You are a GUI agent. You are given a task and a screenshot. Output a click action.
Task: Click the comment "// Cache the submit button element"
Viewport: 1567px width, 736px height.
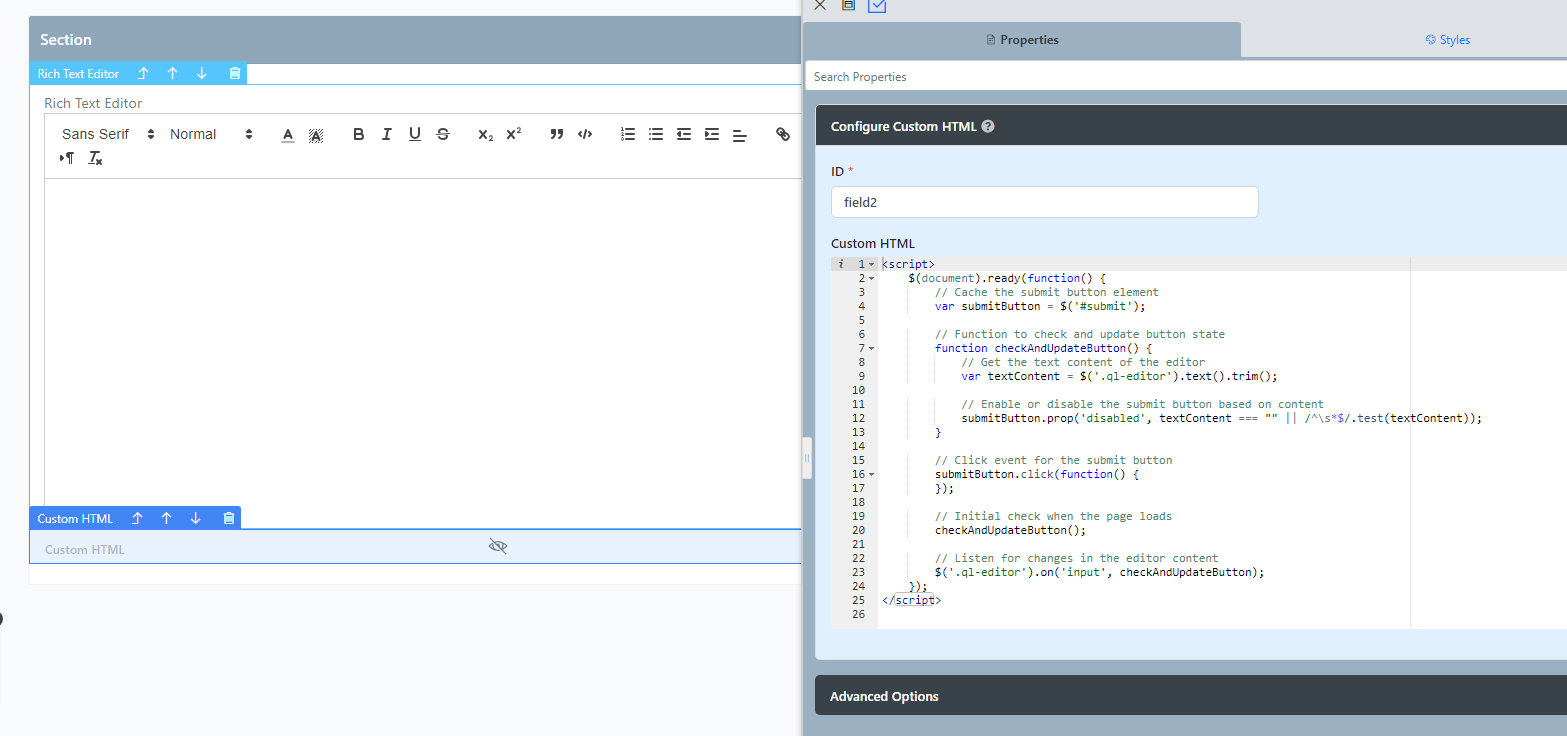1046,292
